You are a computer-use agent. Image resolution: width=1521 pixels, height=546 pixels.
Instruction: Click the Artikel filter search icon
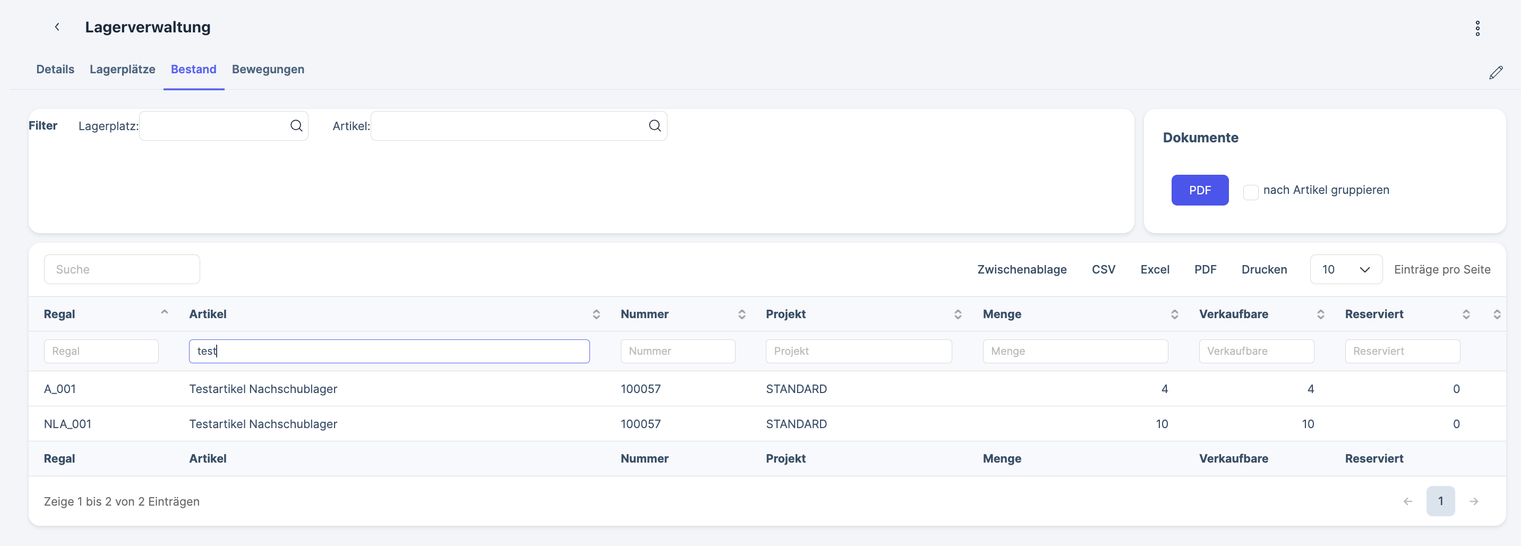pos(654,126)
